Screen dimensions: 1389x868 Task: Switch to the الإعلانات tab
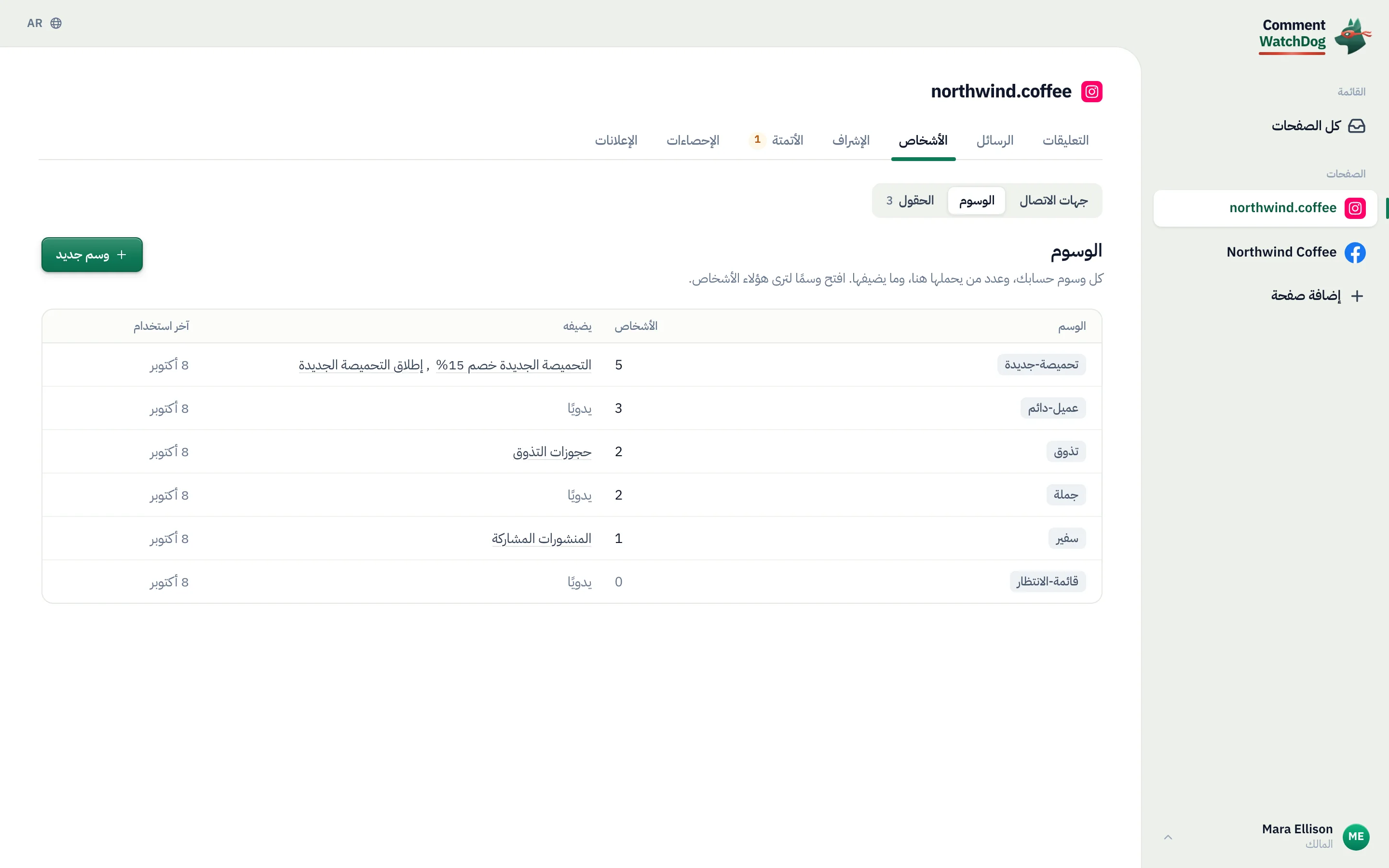pyautogui.click(x=616, y=140)
